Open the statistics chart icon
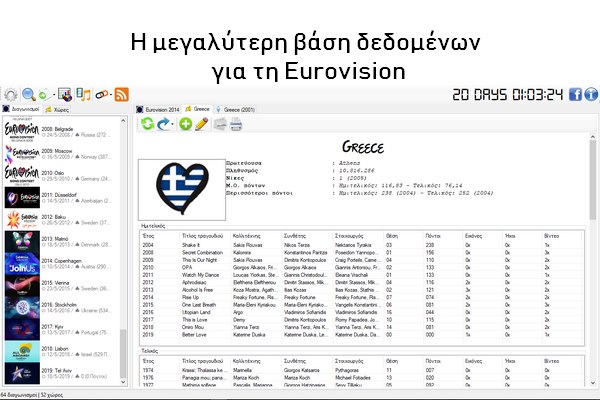600x400 pixels. (x=65, y=95)
